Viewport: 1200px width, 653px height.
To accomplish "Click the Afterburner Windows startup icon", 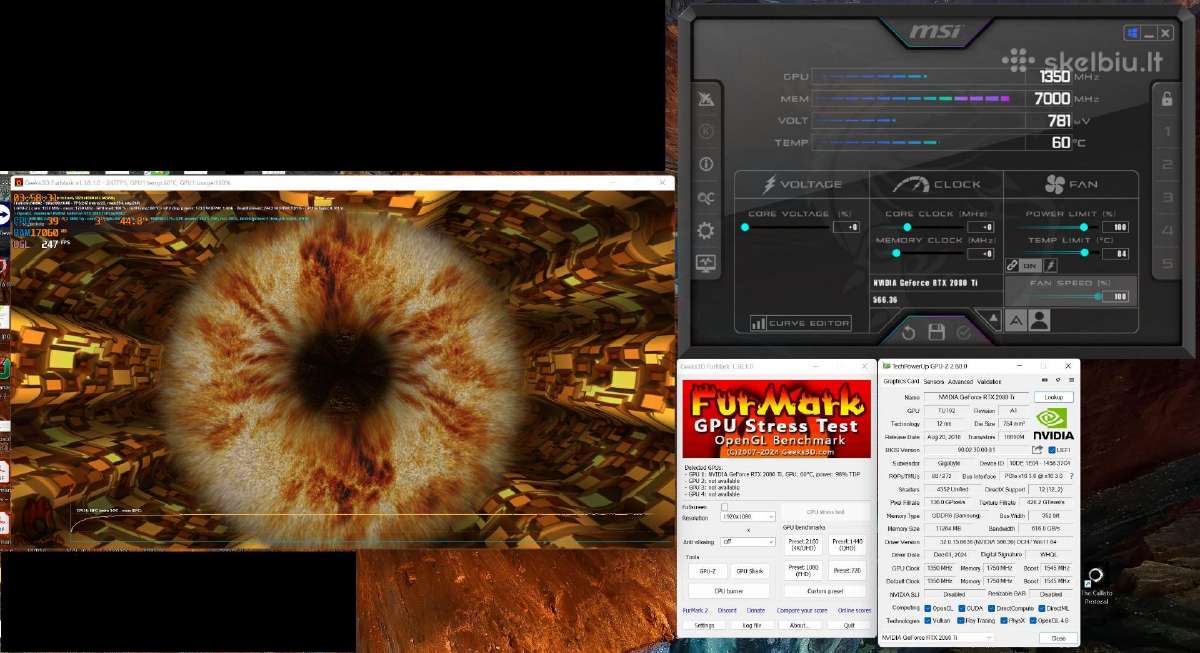I will click(1132, 33).
